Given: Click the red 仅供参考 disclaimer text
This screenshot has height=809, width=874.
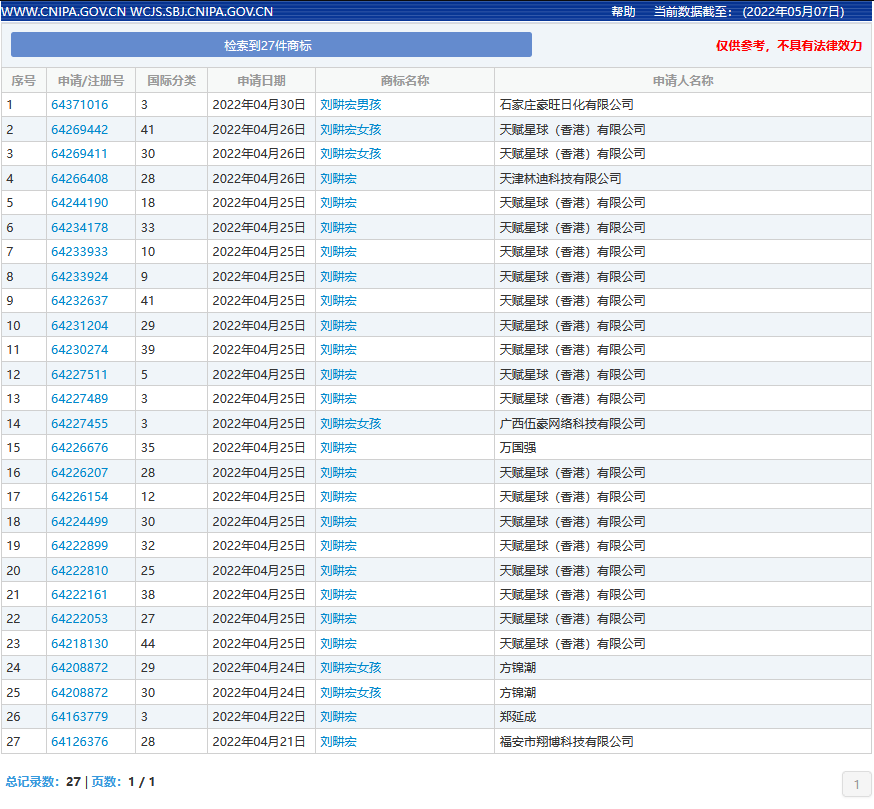Looking at the screenshot, I should click(789, 46).
